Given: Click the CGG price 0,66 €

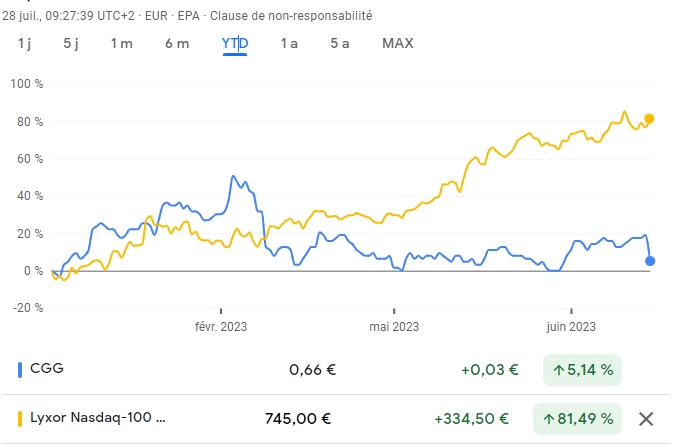Looking at the screenshot, I should [312, 369].
